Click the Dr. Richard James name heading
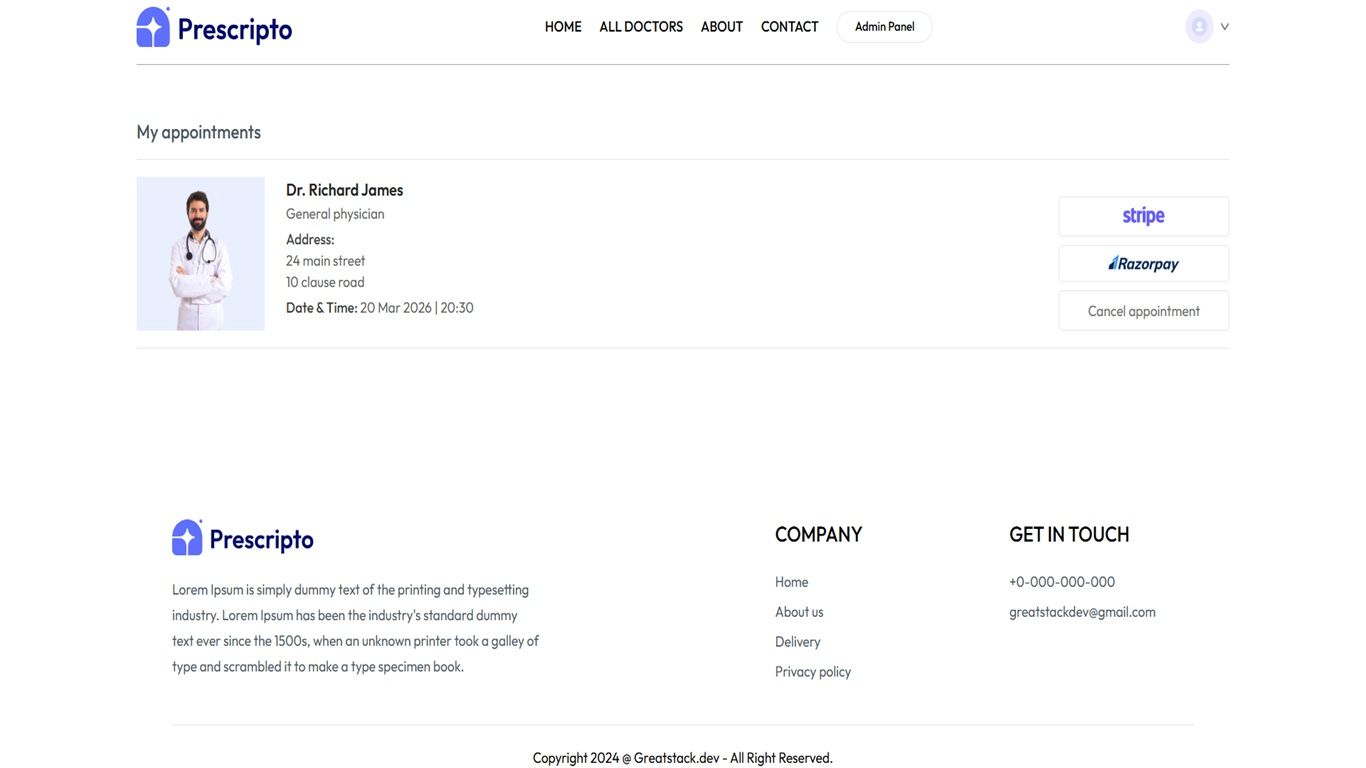The image size is (1366, 768). click(344, 190)
